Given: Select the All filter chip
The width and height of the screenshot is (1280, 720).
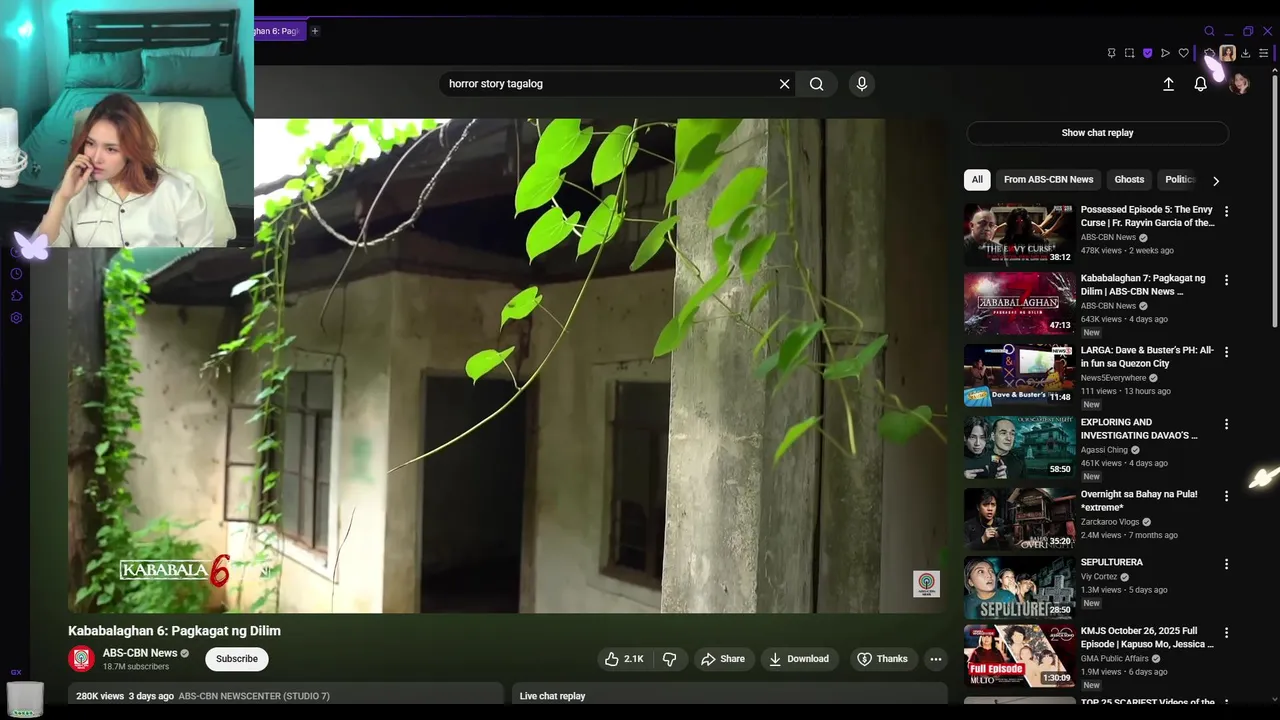Looking at the screenshot, I should coord(977,180).
